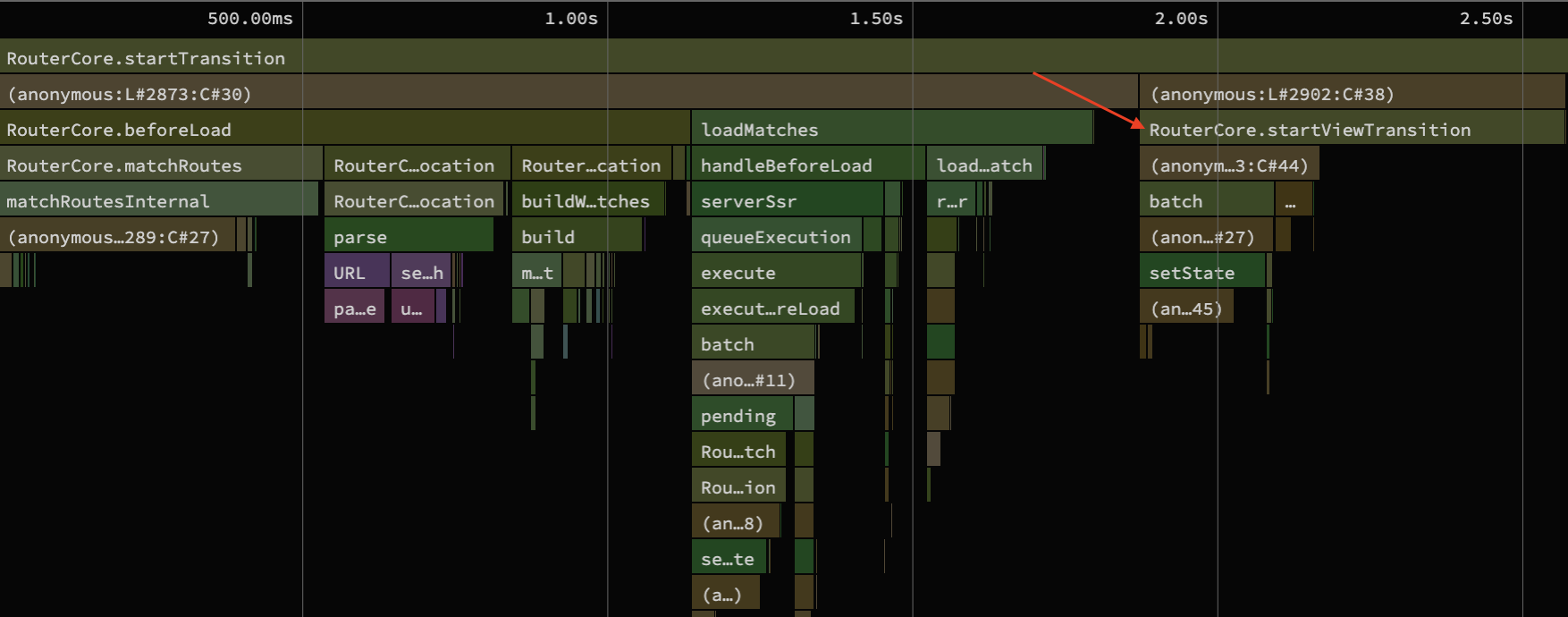The height and width of the screenshot is (617, 1568).
Task: Select the build frame
Action: pyautogui.click(x=577, y=236)
